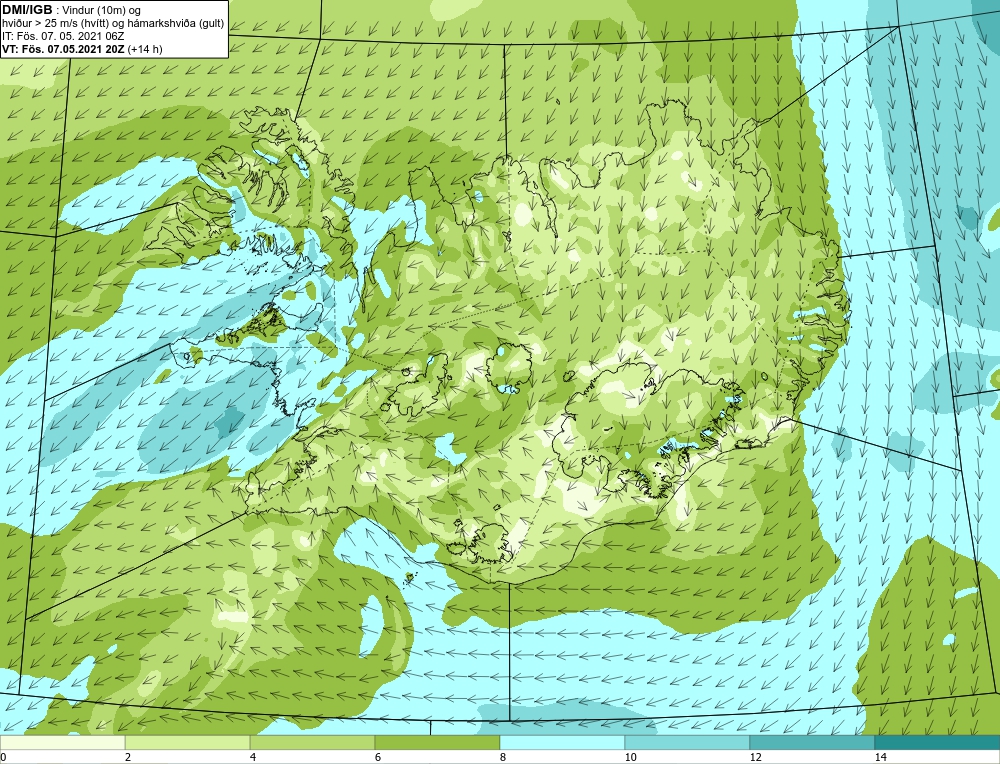Click the legend scale label '0'

[x=3, y=757]
